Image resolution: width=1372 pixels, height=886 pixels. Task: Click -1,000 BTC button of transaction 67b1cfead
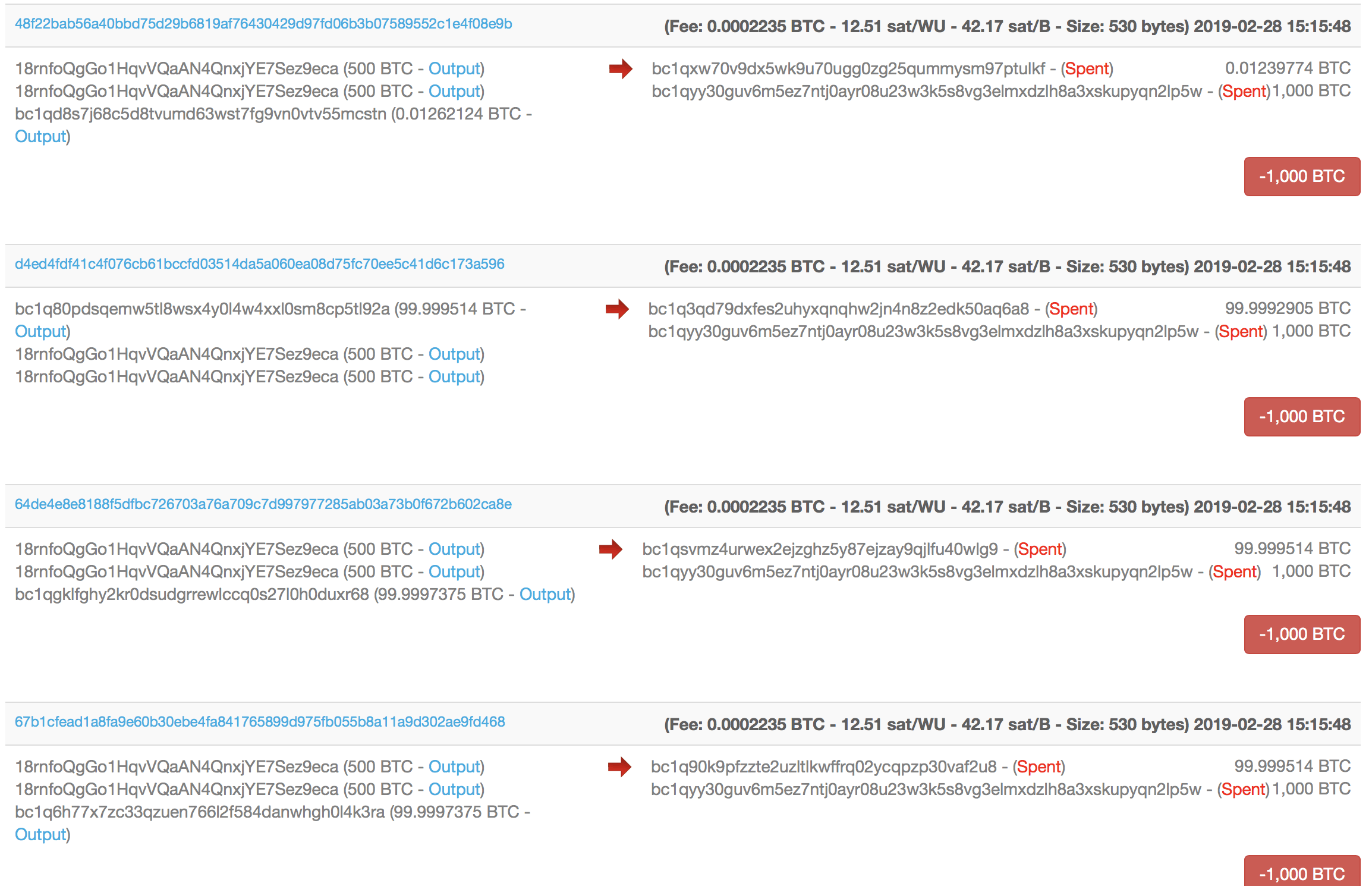coord(1302,871)
